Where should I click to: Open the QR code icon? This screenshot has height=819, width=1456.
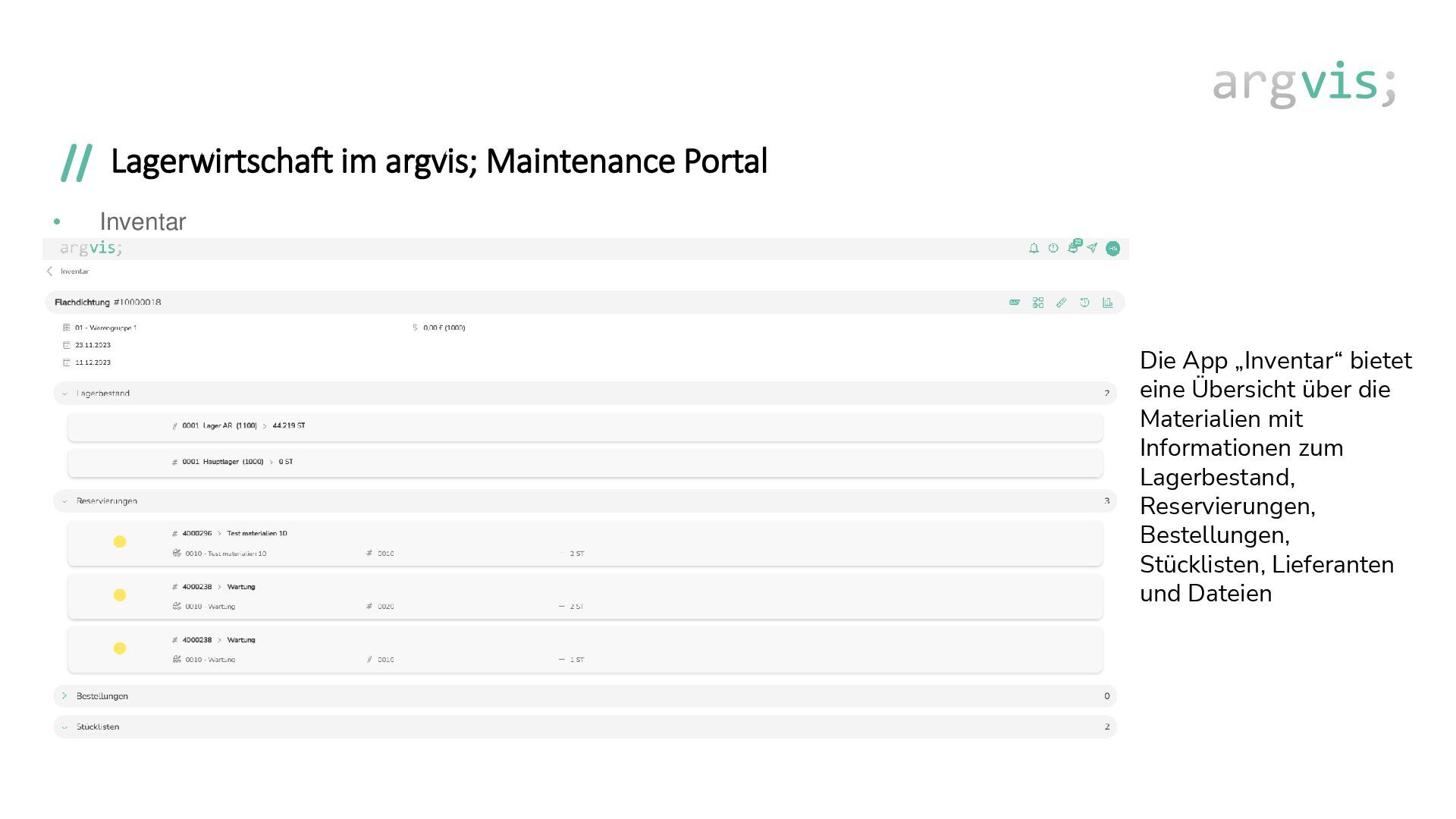tap(1038, 303)
